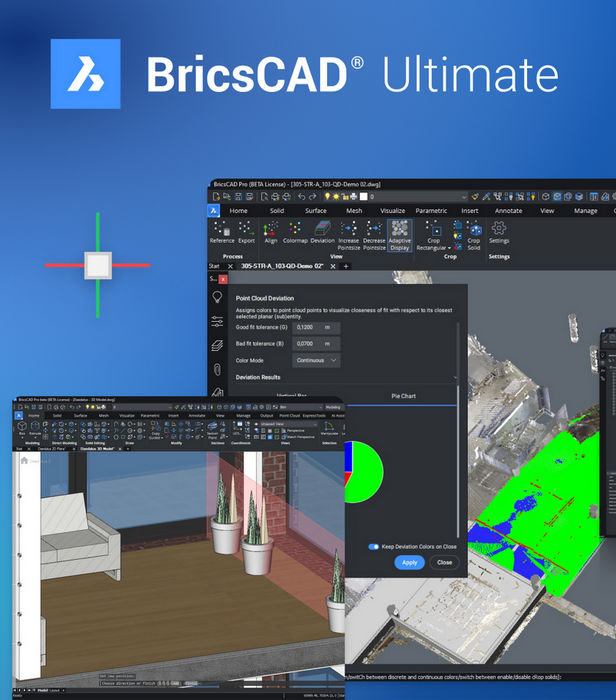
Task: Select Extrude tool in Daedalus window
Action: 35,428
